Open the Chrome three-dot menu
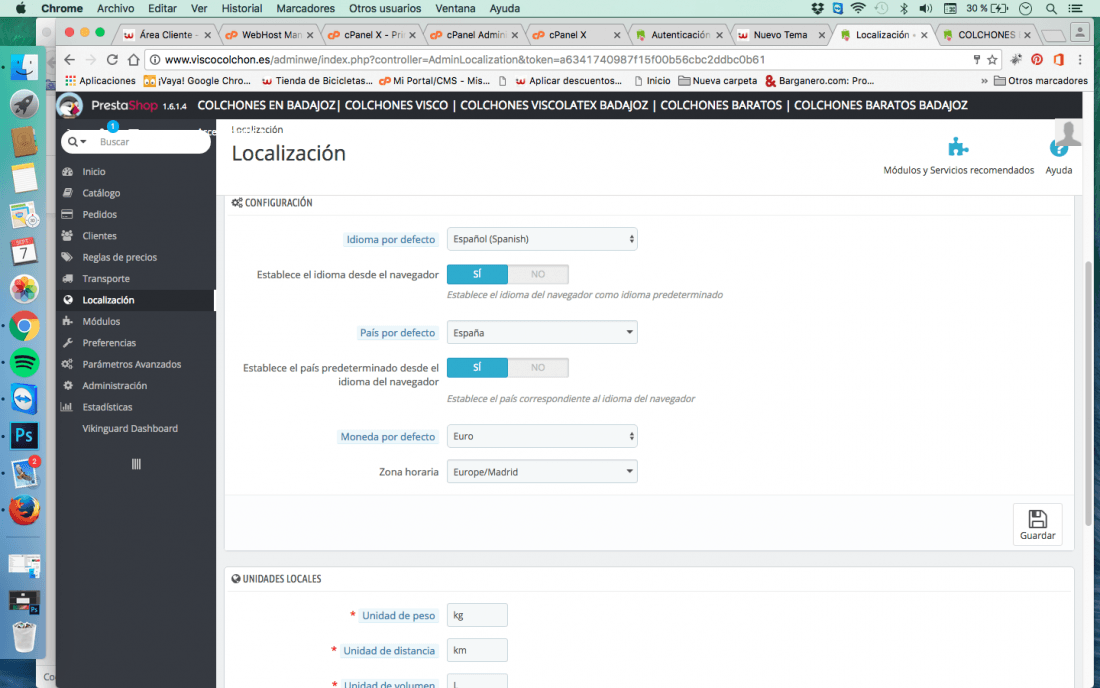The height and width of the screenshot is (688, 1100). (1080, 60)
